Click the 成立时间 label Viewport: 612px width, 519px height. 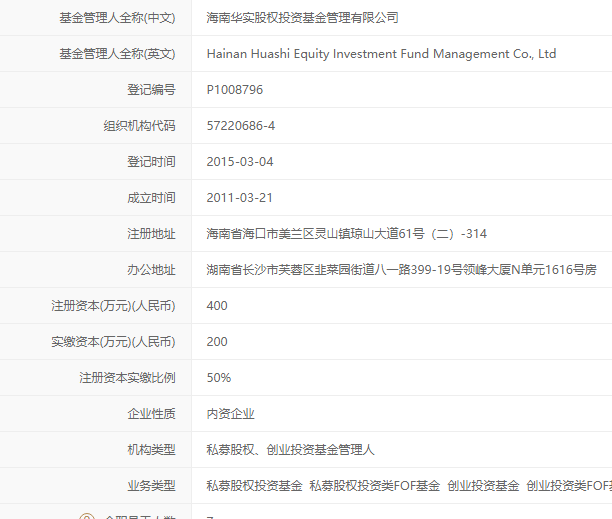click(151, 198)
